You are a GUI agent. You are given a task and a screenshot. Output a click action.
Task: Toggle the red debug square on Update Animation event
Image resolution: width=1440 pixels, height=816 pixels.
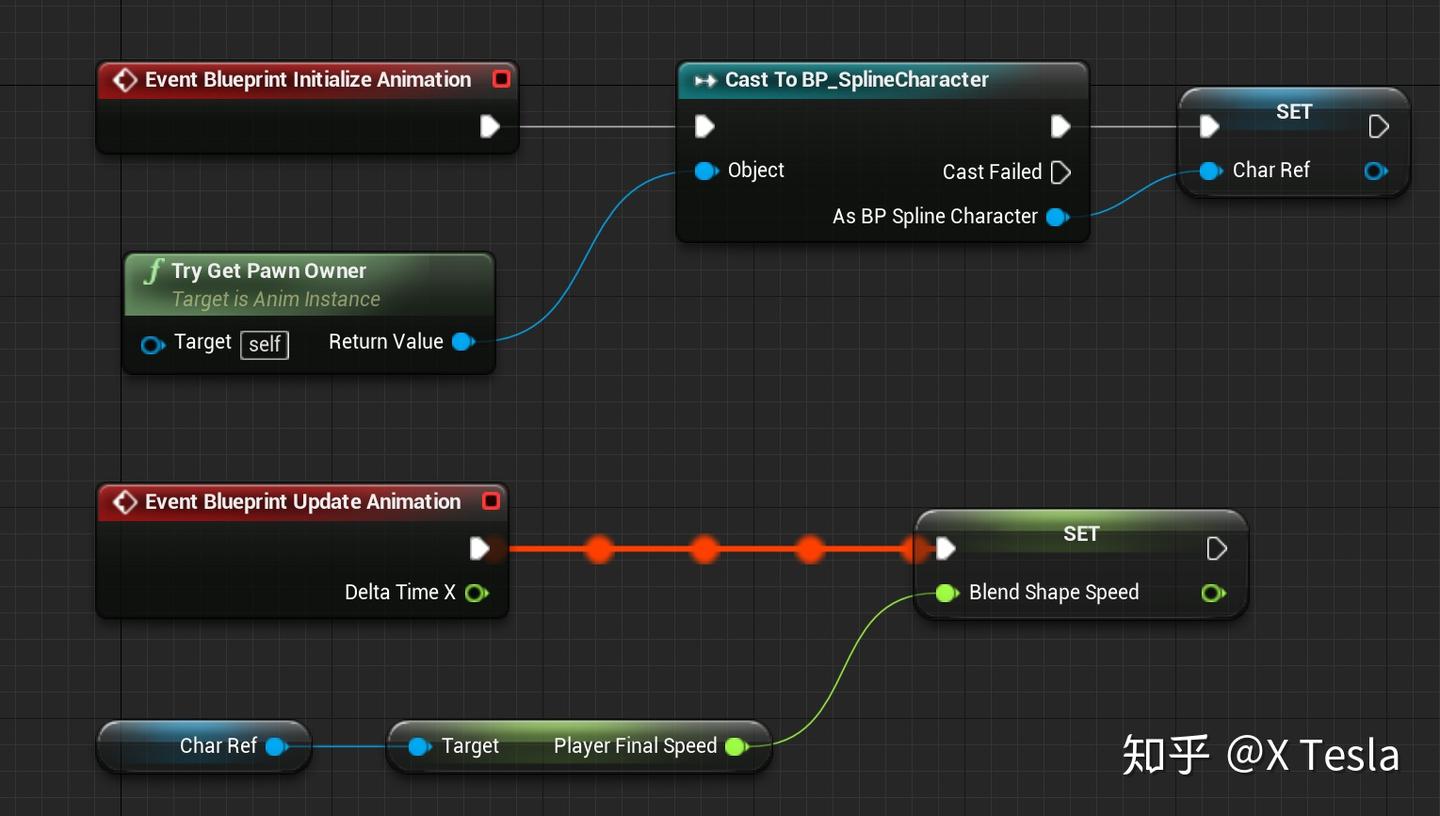click(490, 501)
